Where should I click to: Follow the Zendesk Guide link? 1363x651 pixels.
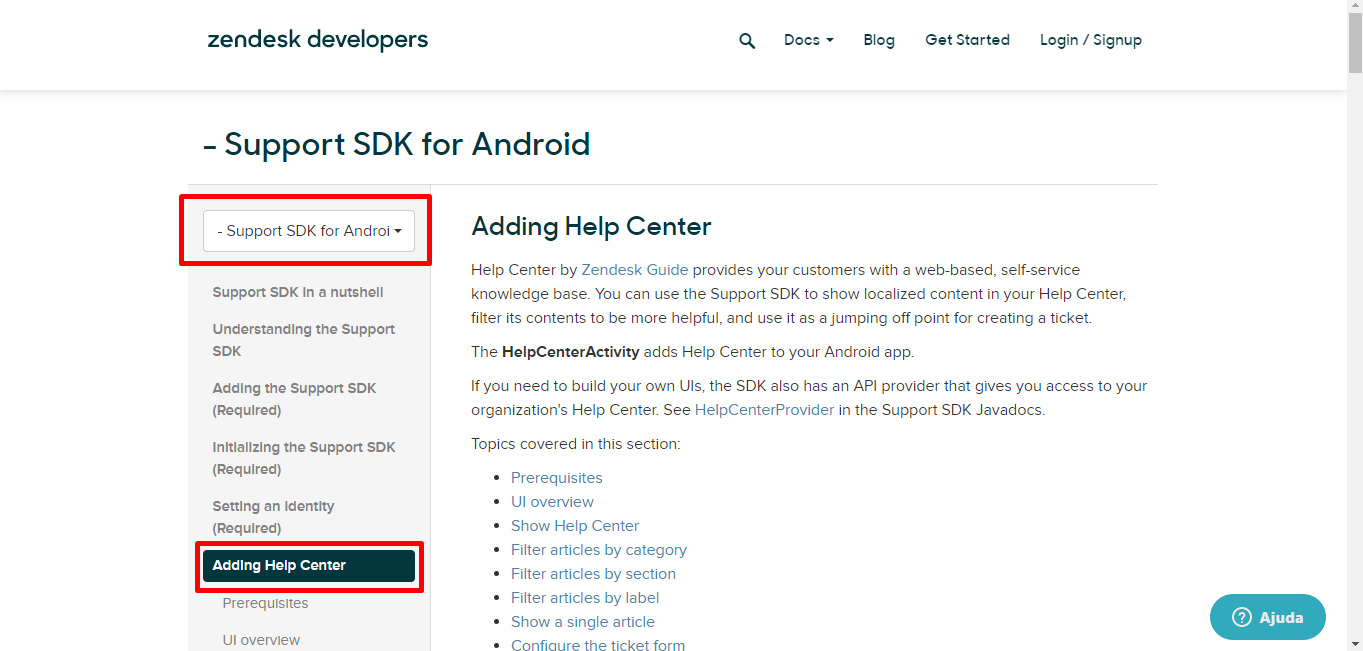[635, 270]
